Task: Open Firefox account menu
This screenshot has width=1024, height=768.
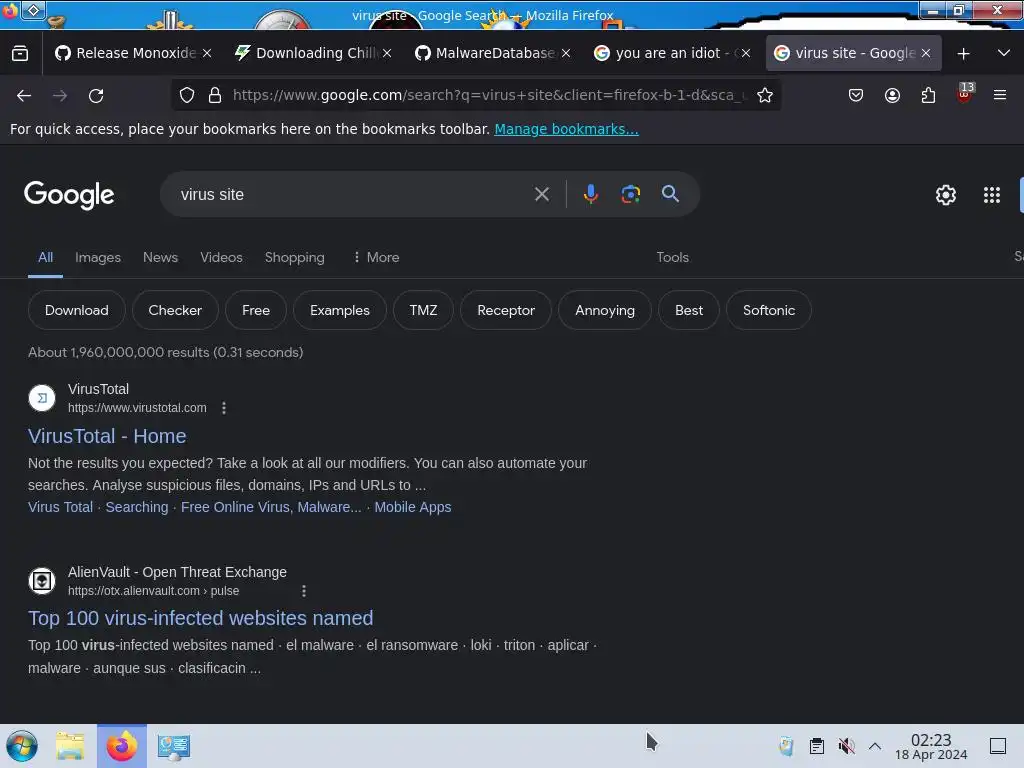Action: [x=892, y=95]
